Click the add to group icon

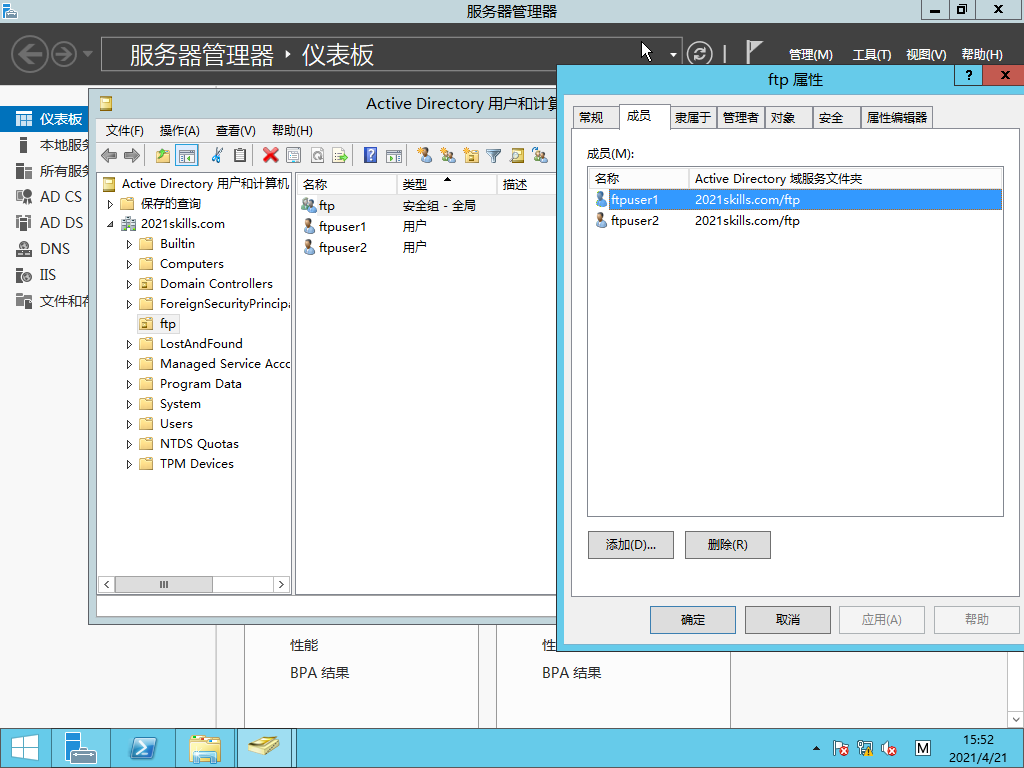click(540, 155)
